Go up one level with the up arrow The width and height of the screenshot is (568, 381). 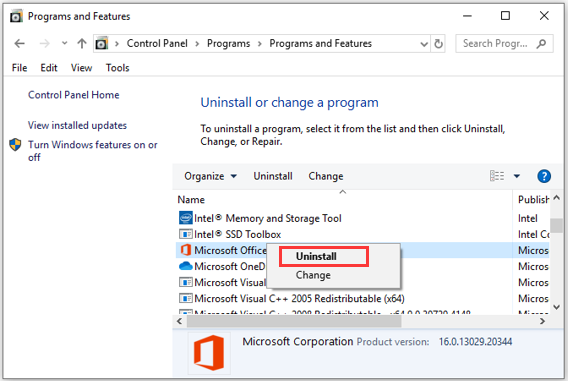click(x=82, y=43)
